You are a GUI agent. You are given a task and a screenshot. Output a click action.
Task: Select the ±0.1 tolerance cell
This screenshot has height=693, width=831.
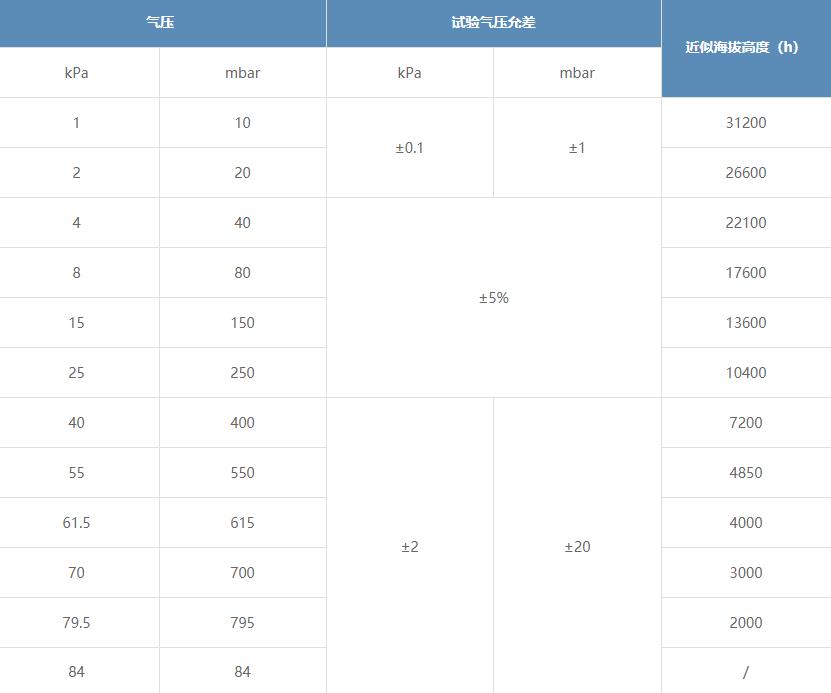(x=409, y=148)
